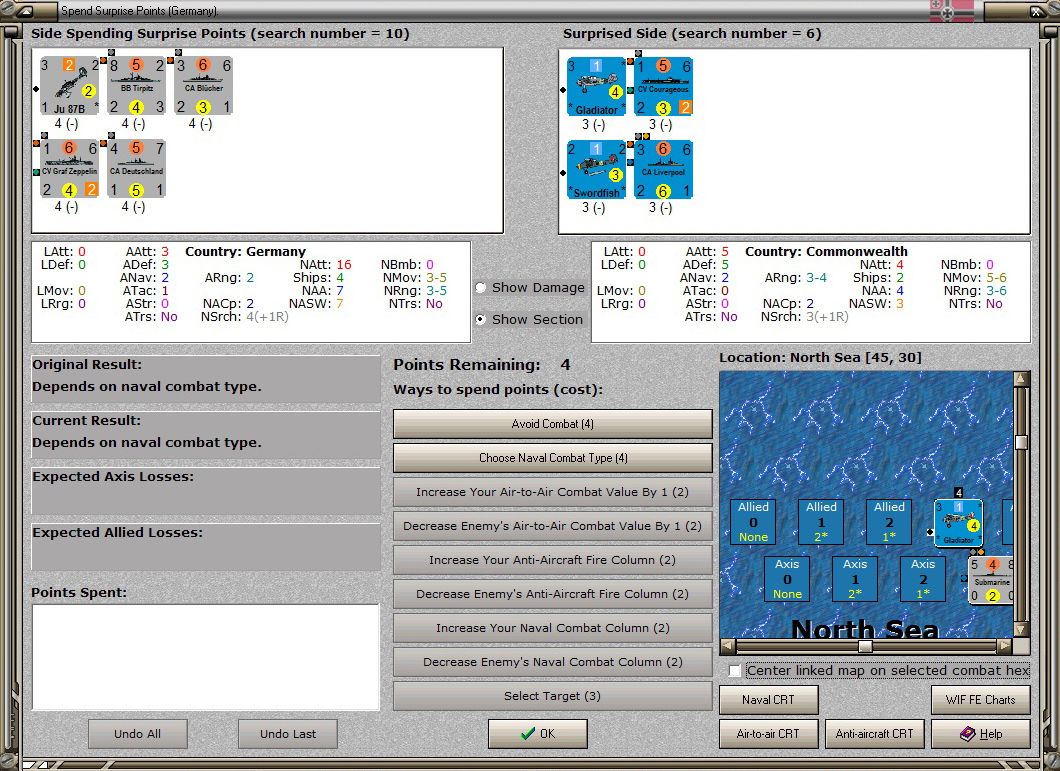Screen dimensions: 1060x771
Task: Click Germany's 'NSrch:' value 4(+1R)
Action: click(x=267, y=317)
